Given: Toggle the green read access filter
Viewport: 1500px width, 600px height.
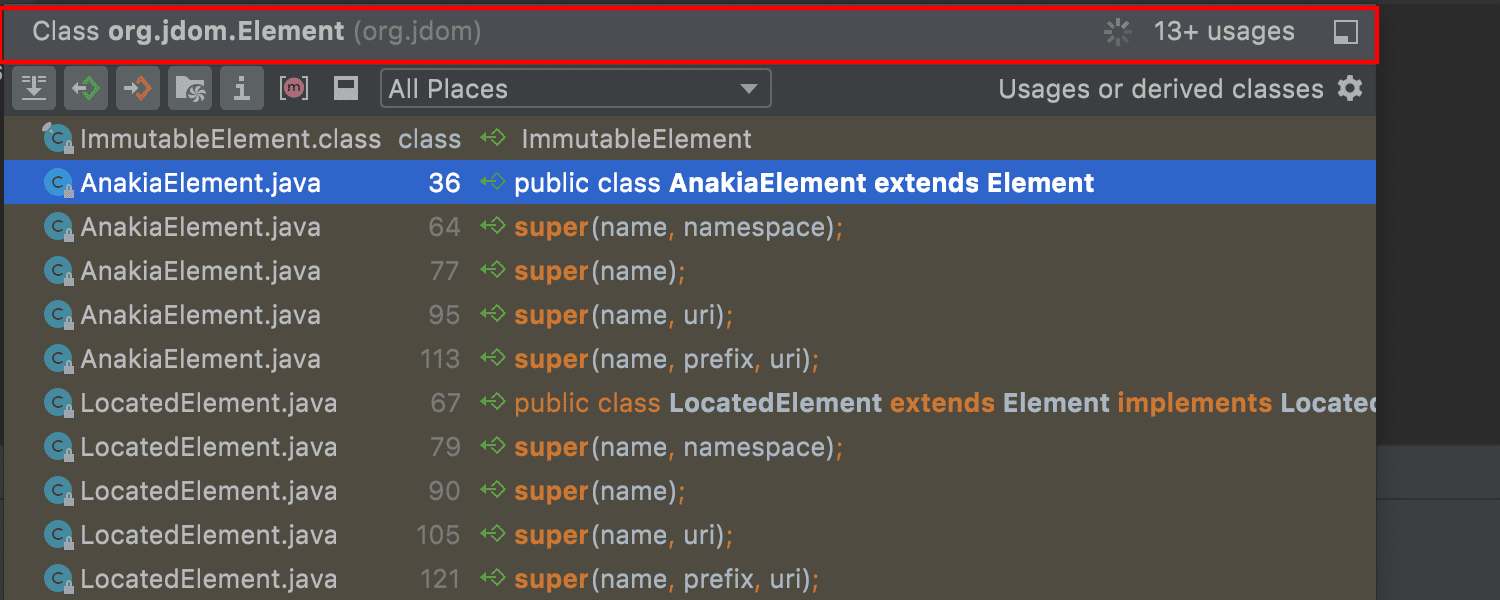Looking at the screenshot, I should [86, 89].
